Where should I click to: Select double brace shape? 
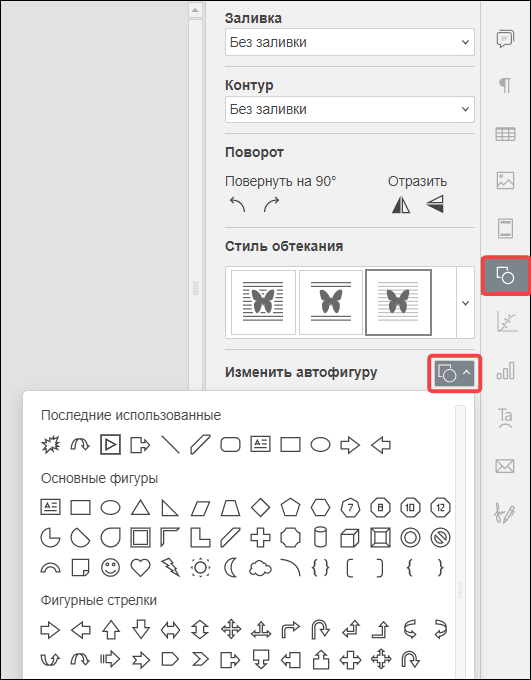click(x=320, y=568)
